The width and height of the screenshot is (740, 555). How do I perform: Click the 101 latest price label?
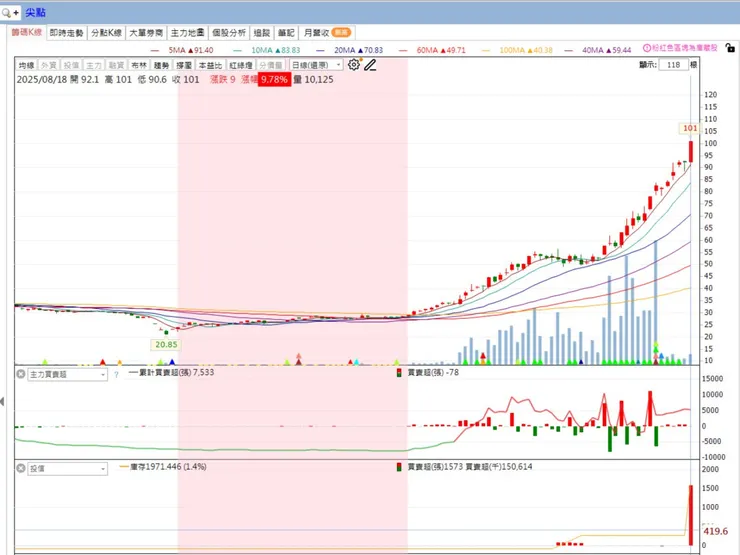coord(690,128)
